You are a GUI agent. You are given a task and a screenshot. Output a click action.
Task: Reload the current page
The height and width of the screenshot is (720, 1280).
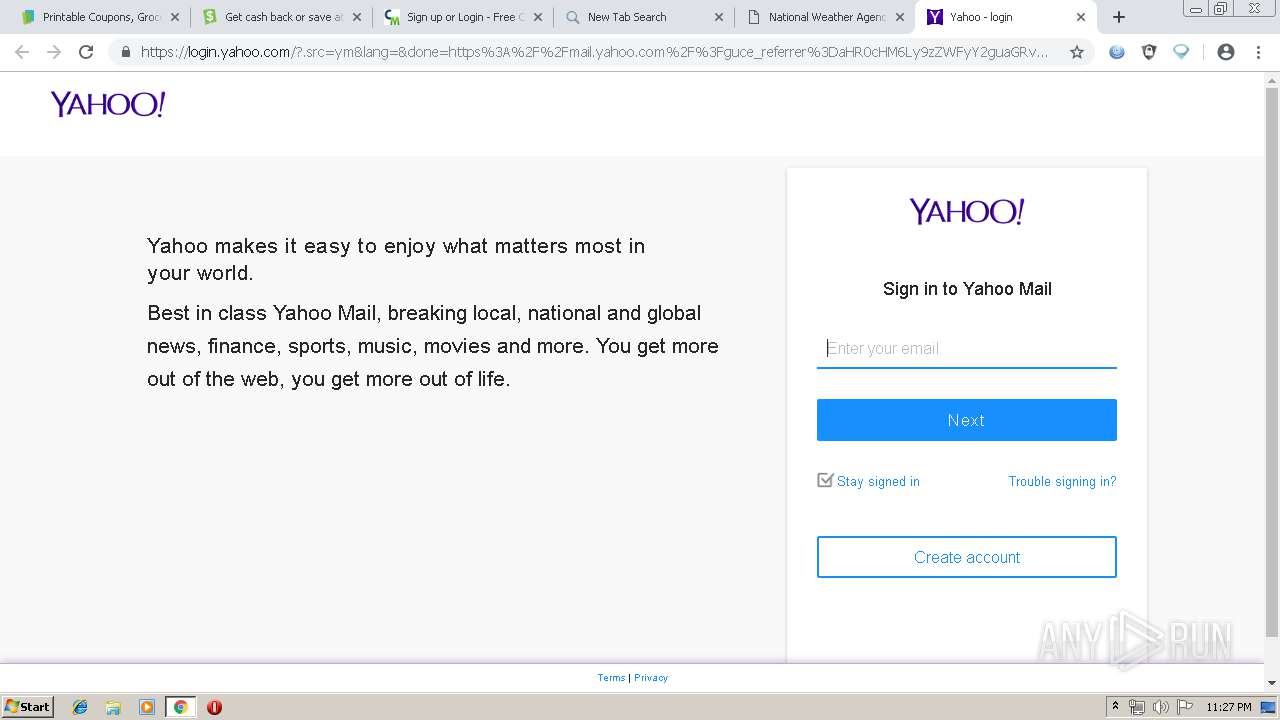[86, 52]
